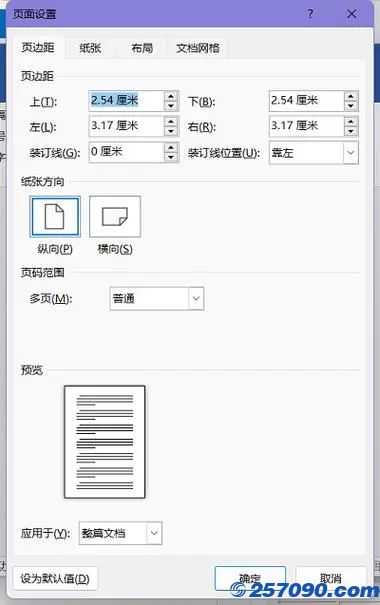The height and width of the screenshot is (605, 380).
Task: Increase the 装订线 gutter value
Action: 171,147
